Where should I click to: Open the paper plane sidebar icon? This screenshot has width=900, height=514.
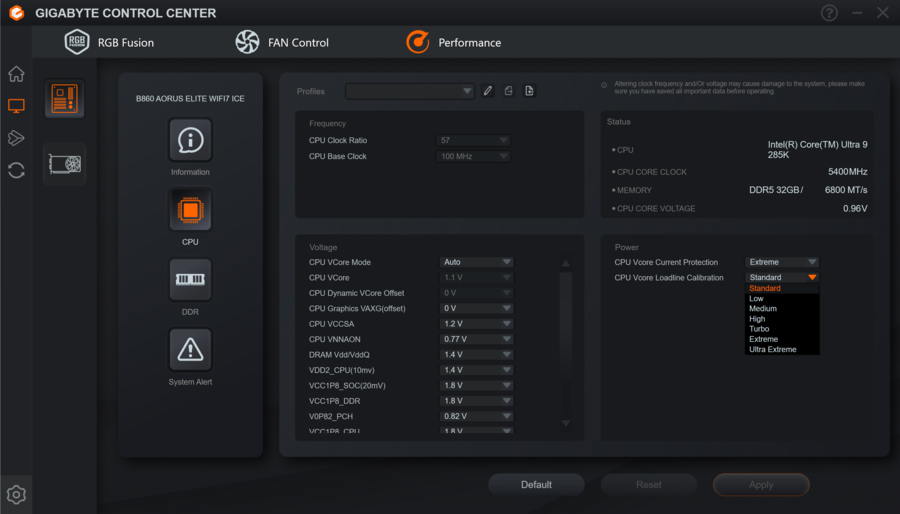pos(16,138)
